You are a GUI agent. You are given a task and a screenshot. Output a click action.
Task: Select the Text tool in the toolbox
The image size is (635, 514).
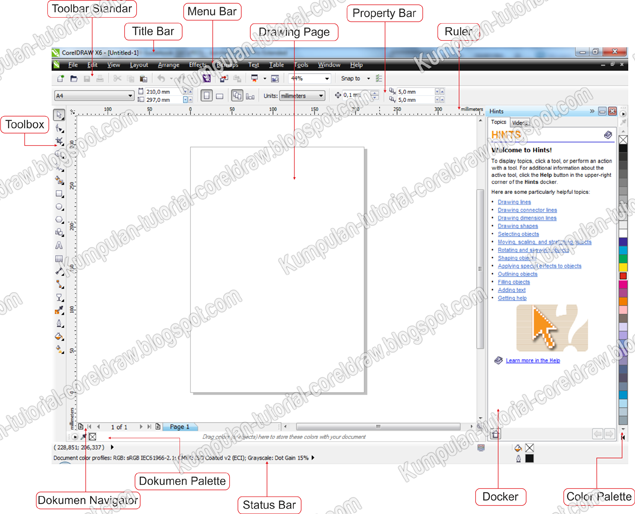tap(59, 245)
